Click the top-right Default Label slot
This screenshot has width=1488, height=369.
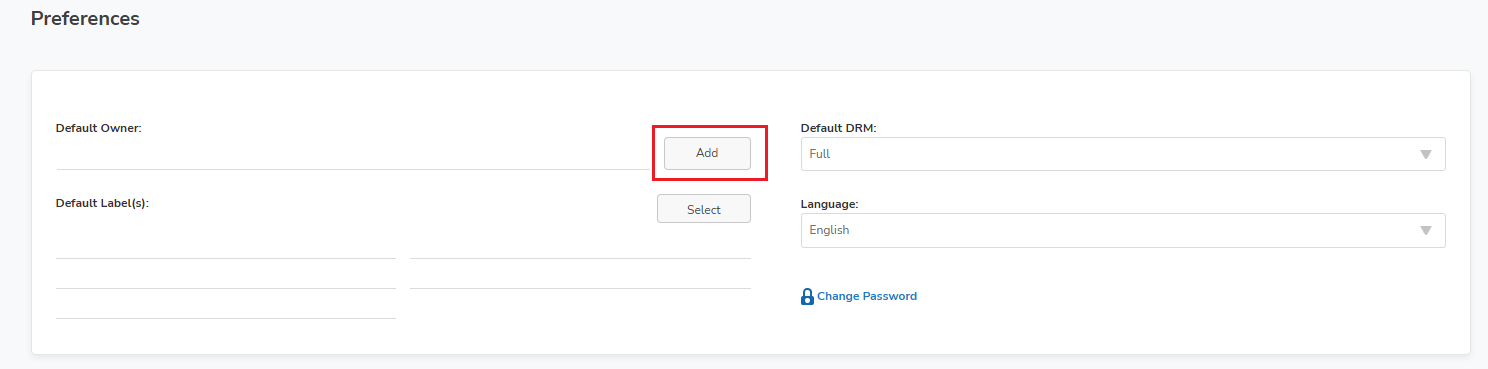[580, 244]
